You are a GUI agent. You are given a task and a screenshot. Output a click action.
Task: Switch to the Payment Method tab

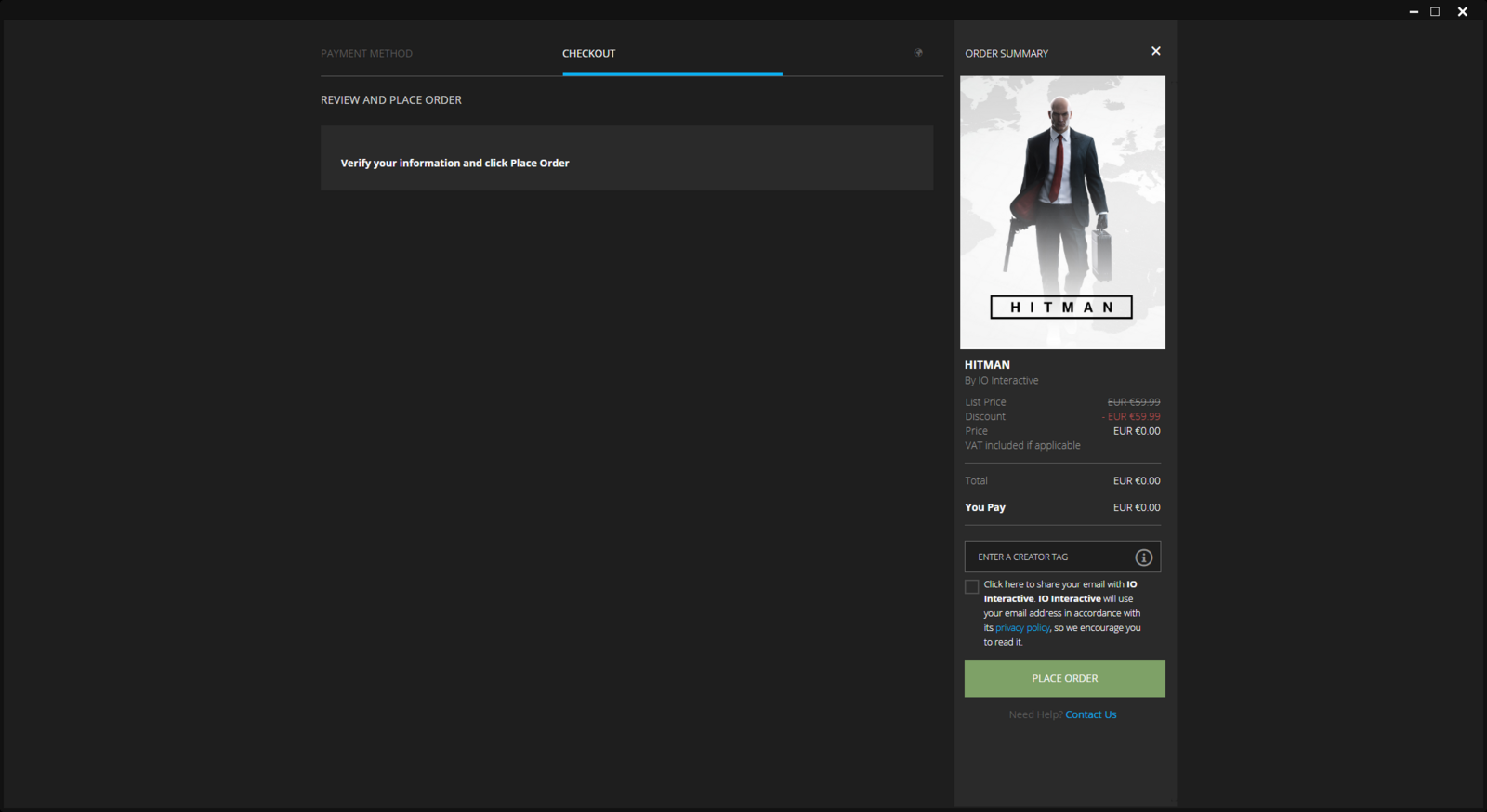[366, 54]
